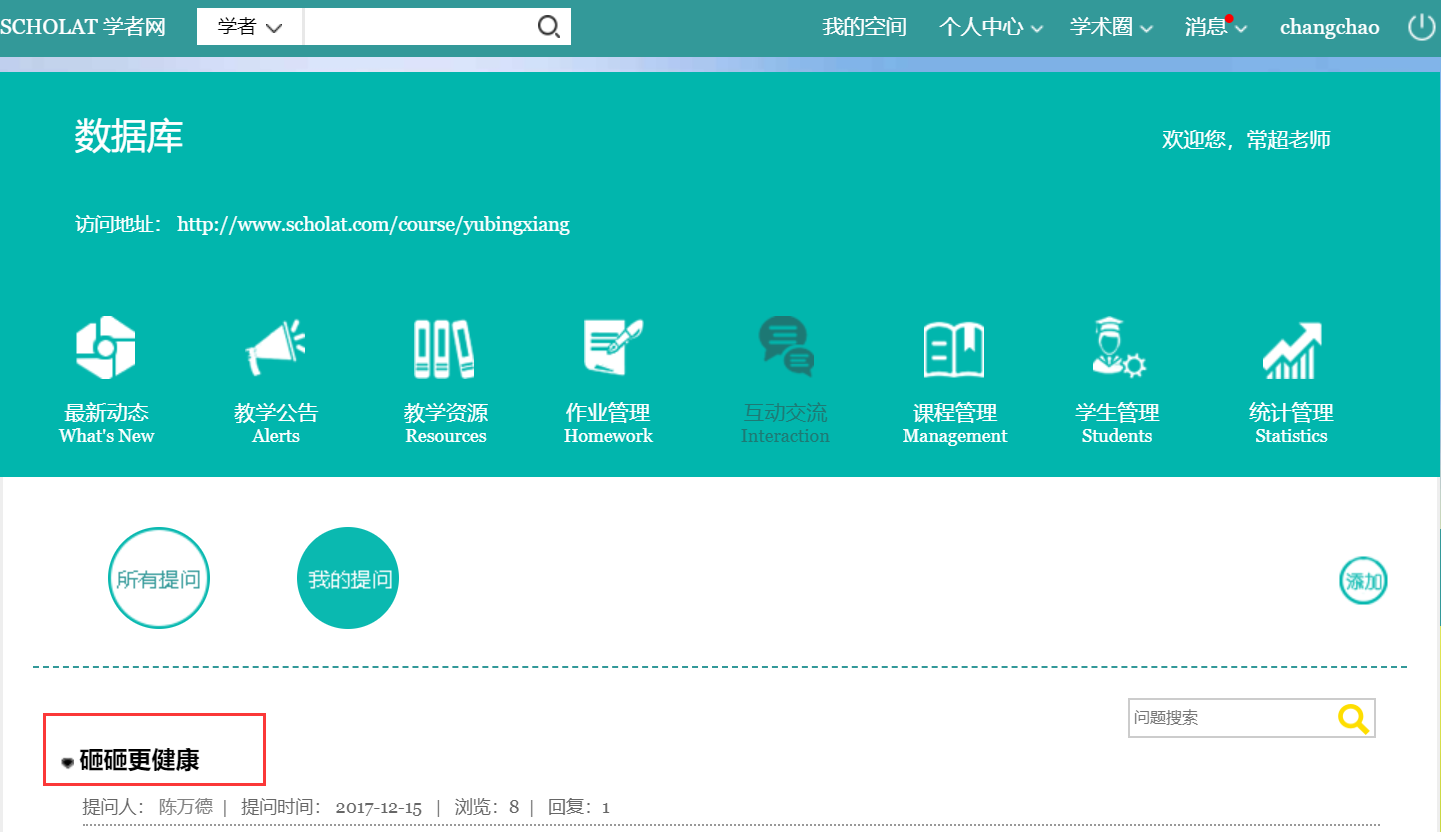Image resolution: width=1441 pixels, height=832 pixels.
Task: Open the 学术圈 dropdown menu
Action: (x=1111, y=28)
